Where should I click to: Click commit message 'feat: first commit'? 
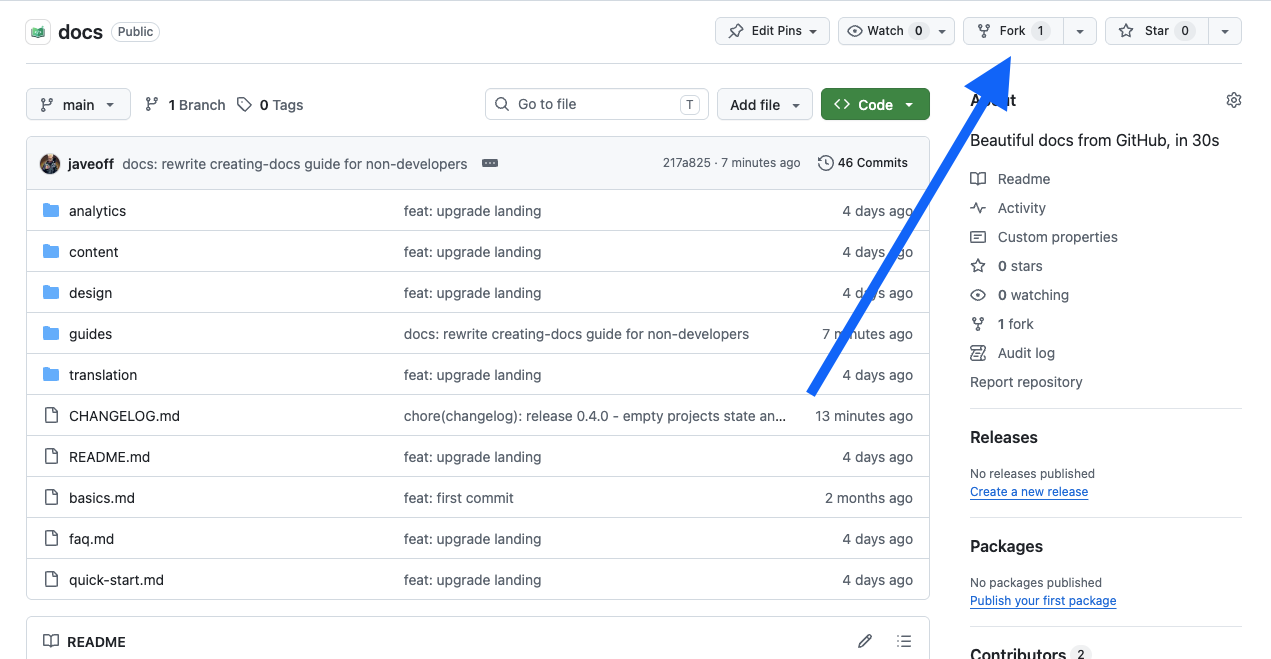click(459, 498)
